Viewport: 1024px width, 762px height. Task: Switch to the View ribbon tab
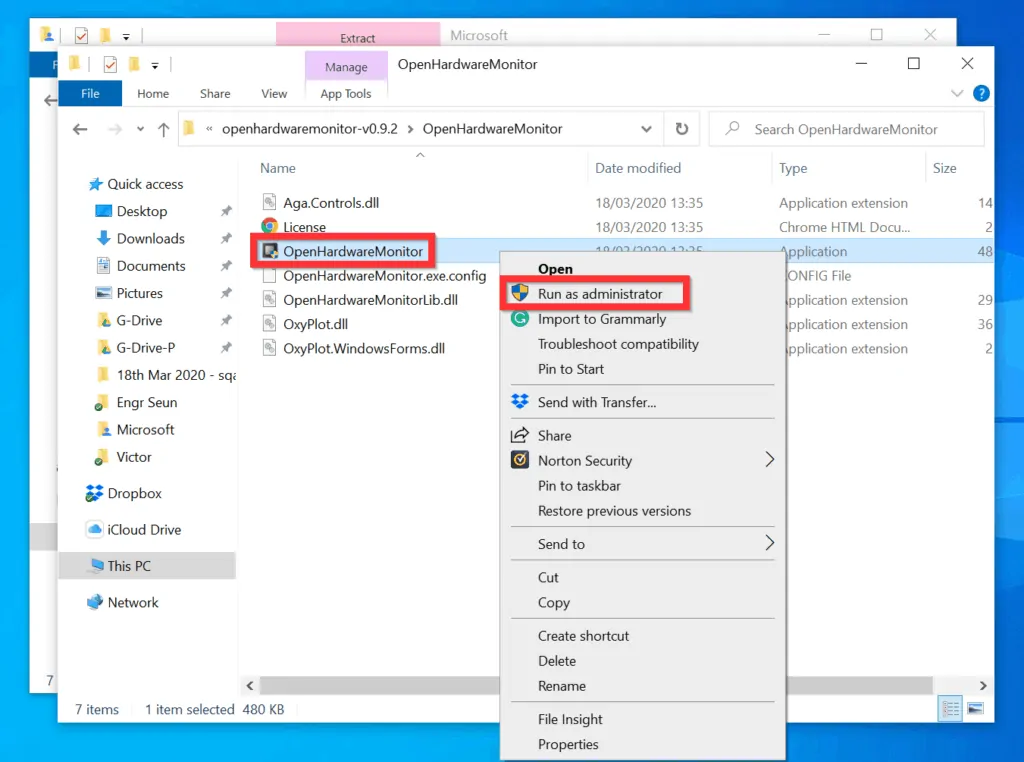(273, 93)
